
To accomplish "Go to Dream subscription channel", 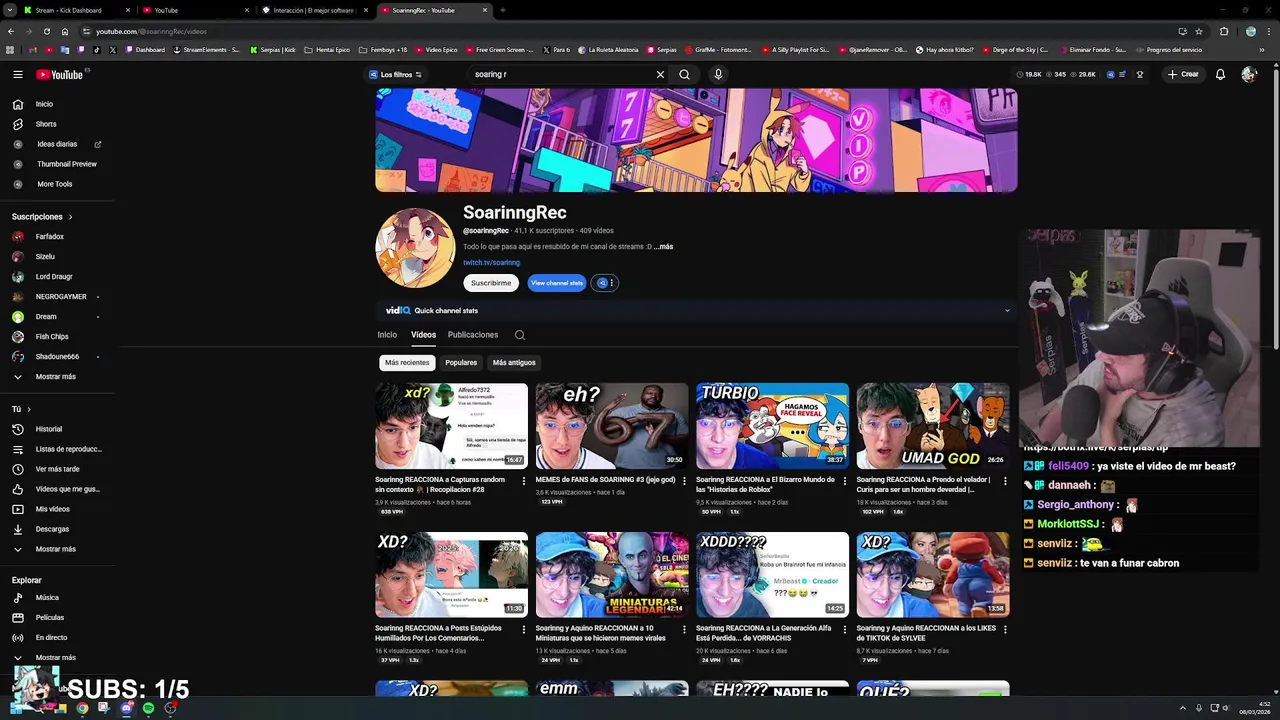I will click(x=36, y=317).
